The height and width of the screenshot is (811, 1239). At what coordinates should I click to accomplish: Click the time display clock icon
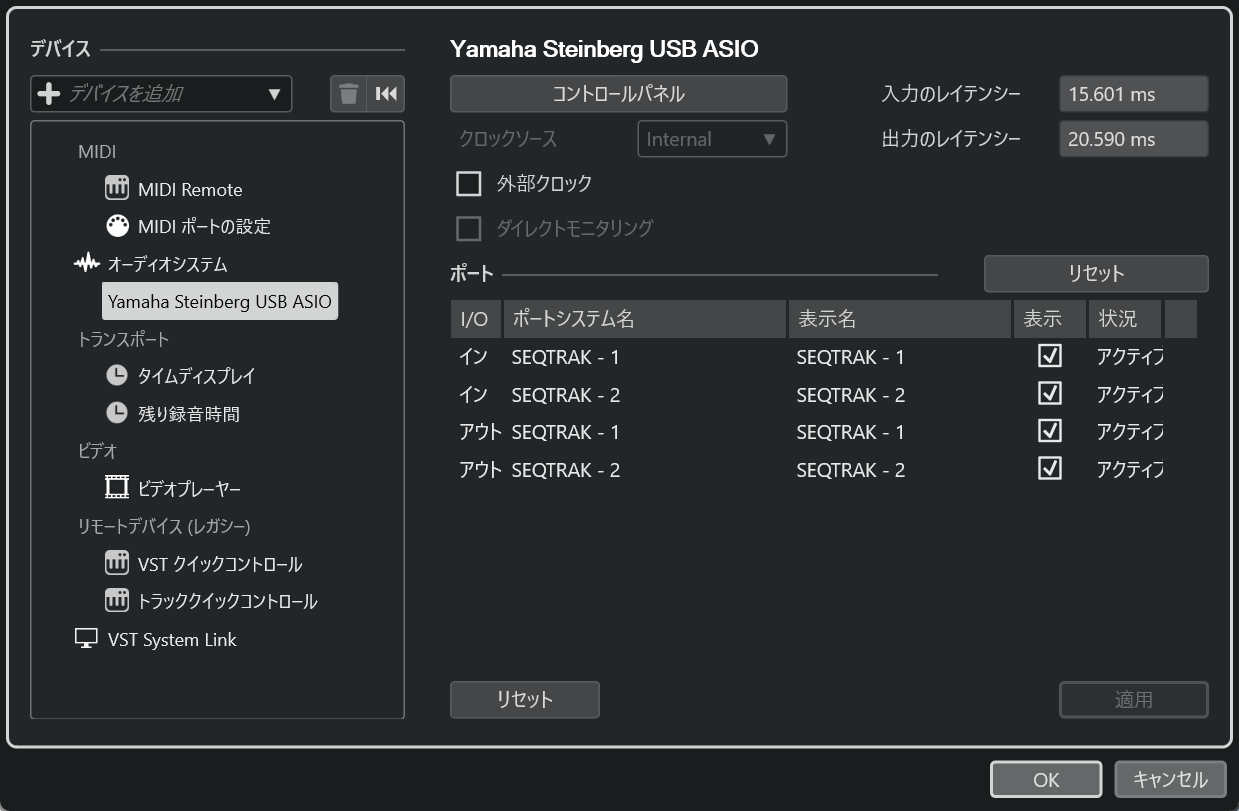117,376
